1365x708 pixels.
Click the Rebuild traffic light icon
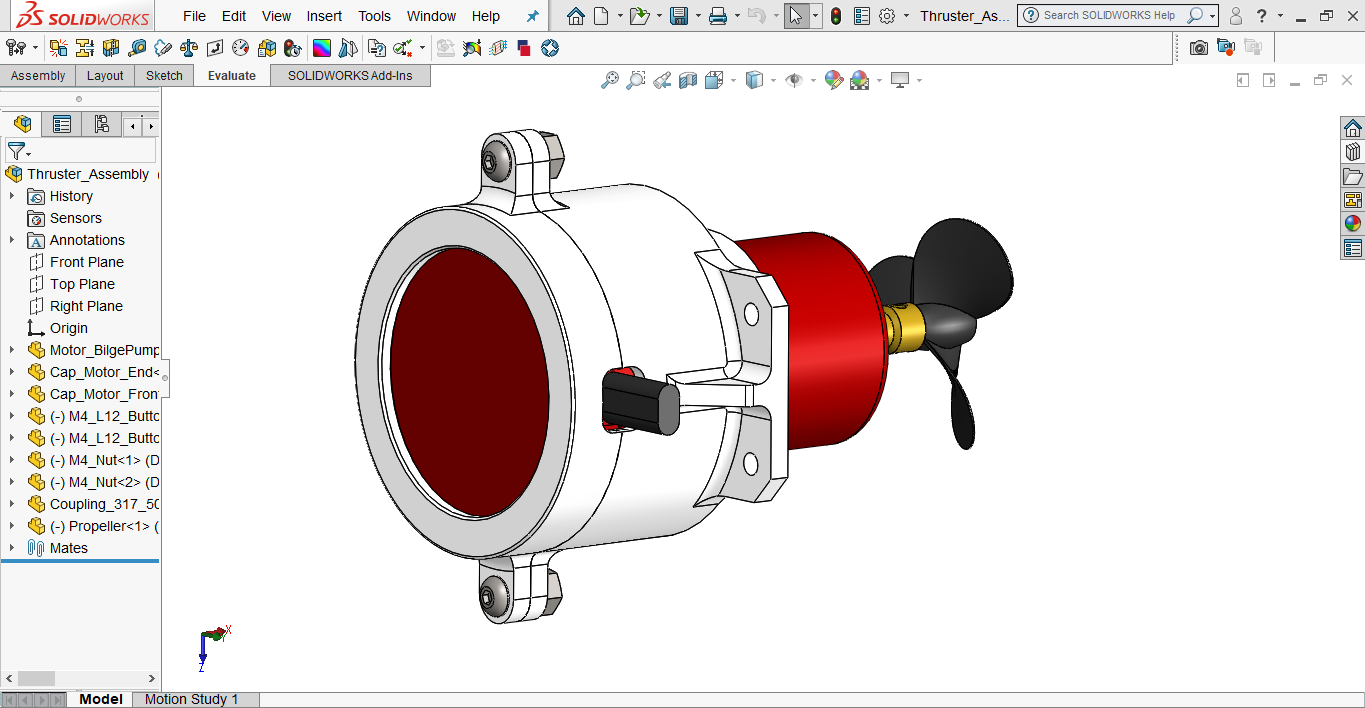[836, 16]
